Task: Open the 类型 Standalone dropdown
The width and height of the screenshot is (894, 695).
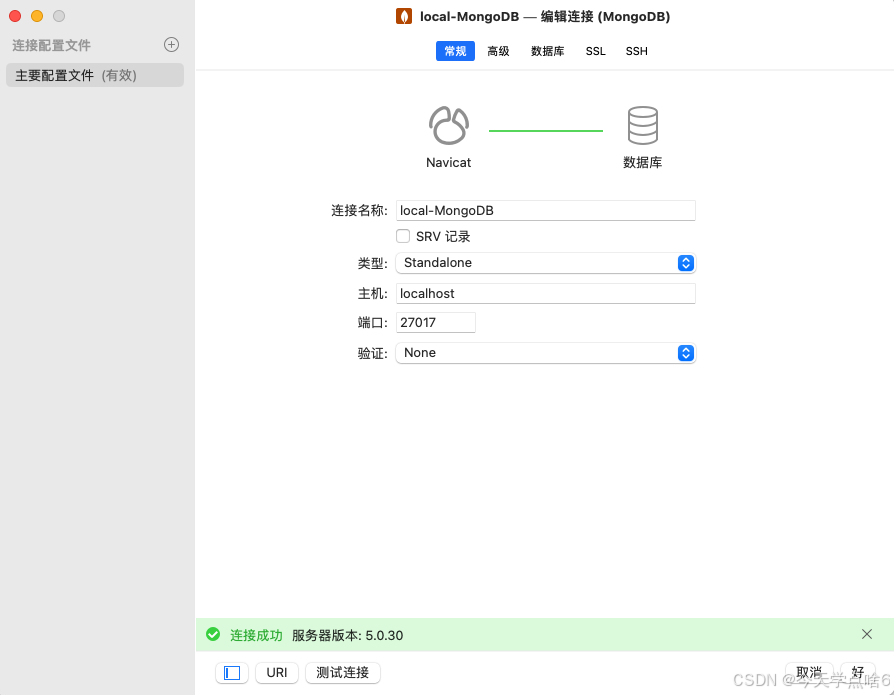Action: (546, 263)
